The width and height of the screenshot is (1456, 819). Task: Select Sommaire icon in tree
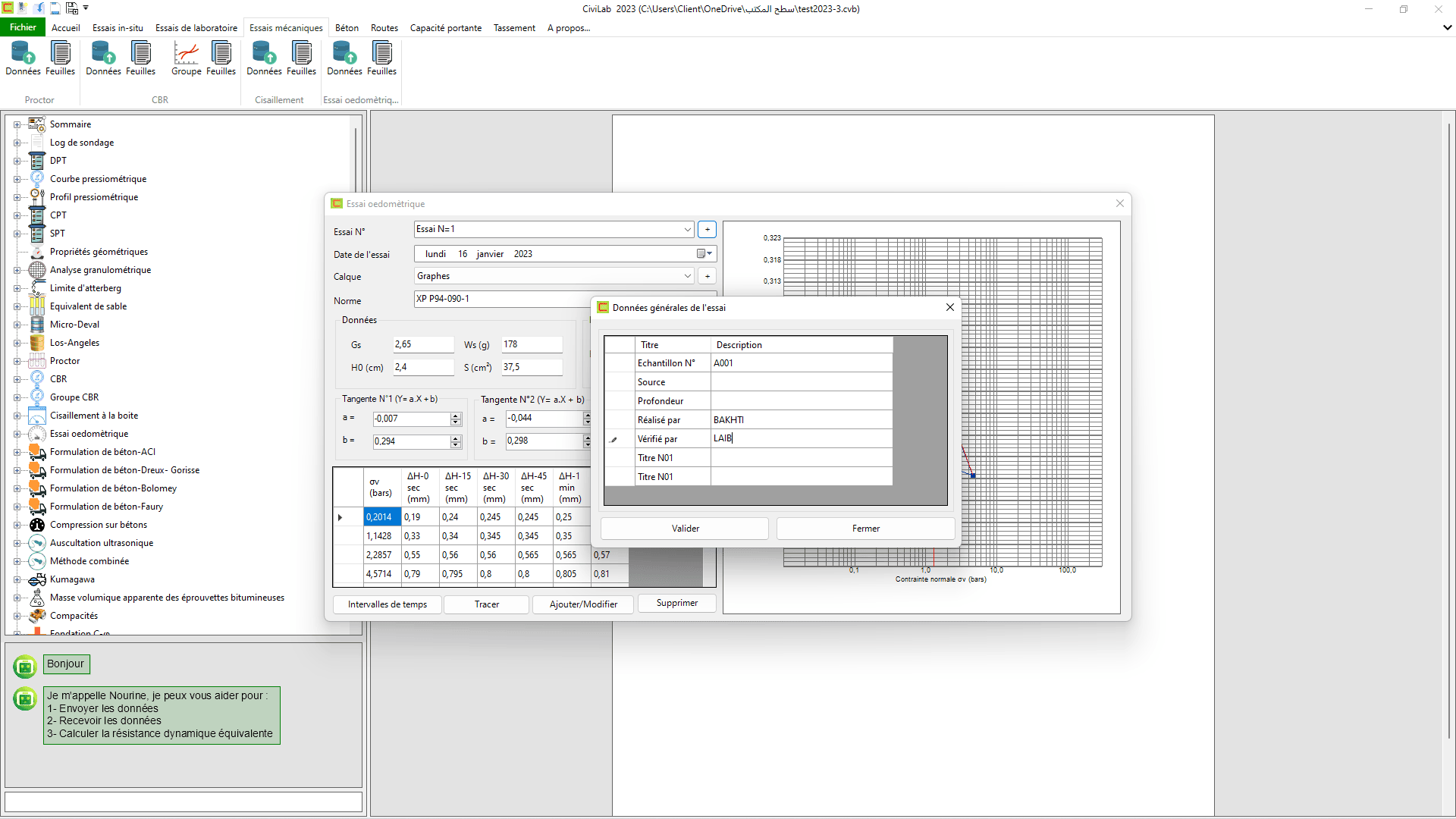[x=37, y=124]
